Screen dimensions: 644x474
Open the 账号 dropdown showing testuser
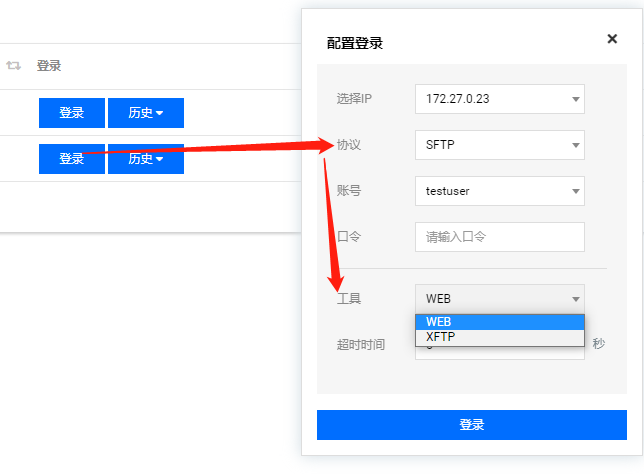pyautogui.click(x=500, y=191)
